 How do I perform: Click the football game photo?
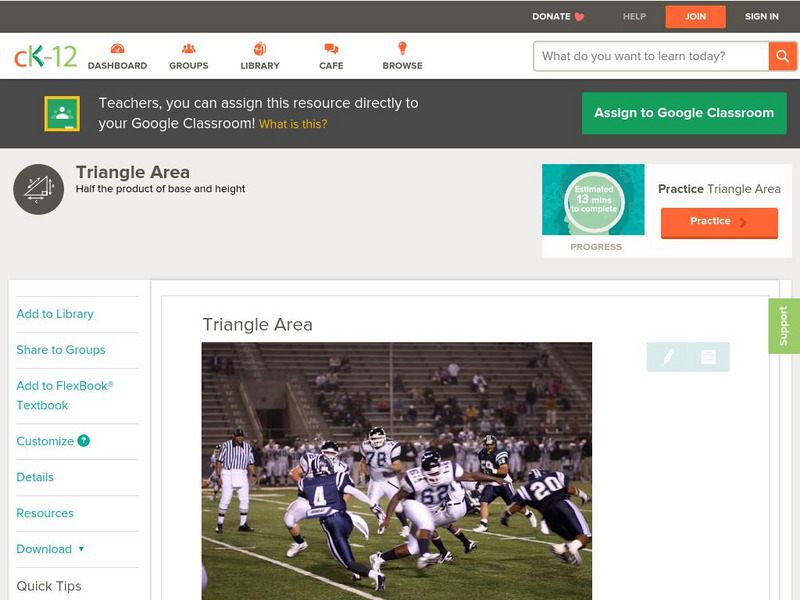click(397, 471)
